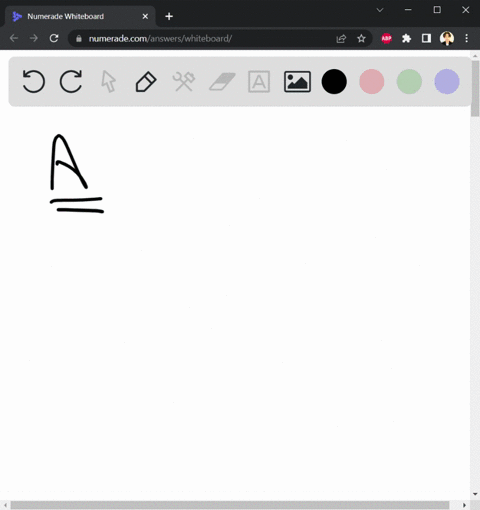Toggle the browser side panel
The image size is (480, 510).
click(426, 39)
